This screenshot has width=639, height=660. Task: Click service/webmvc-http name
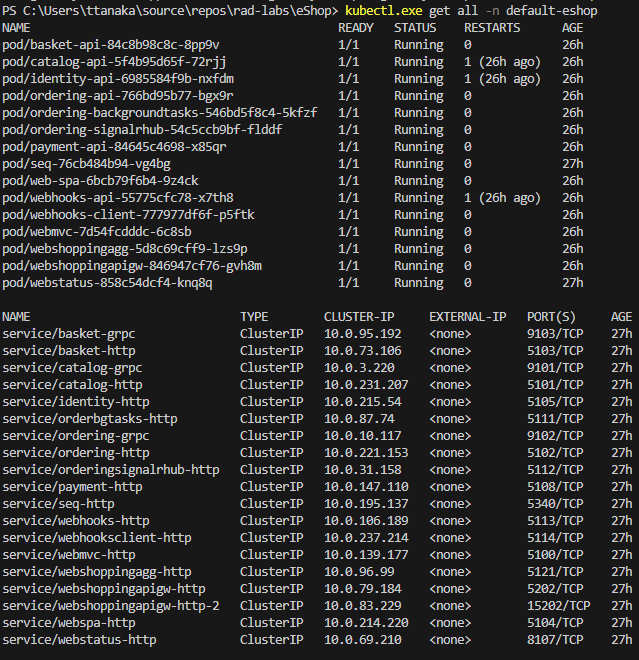[x=69, y=555]
